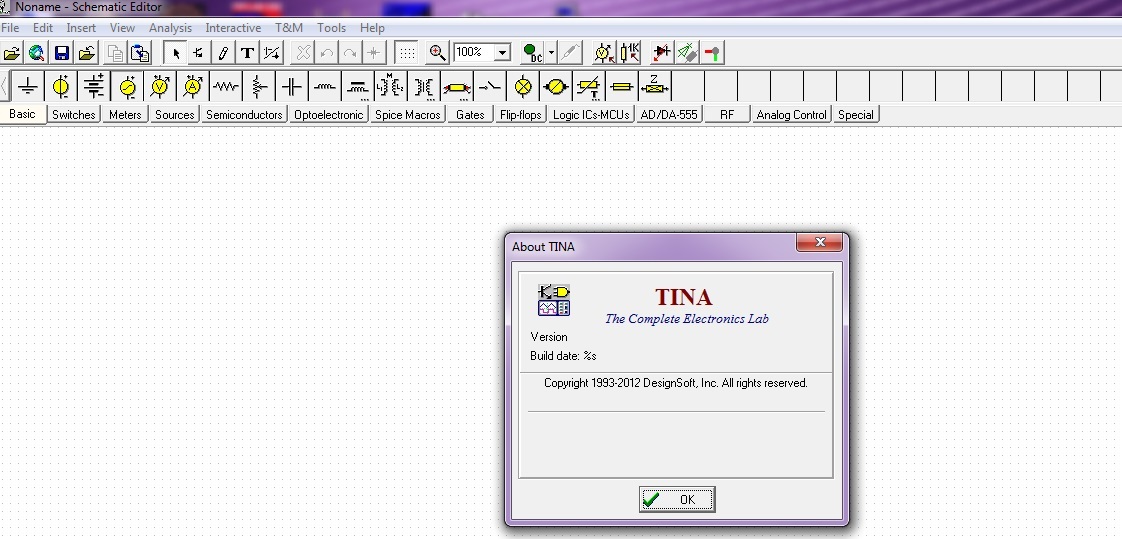Viewport: 1122px width, 539px height.
Task: Click the Redo arrow icon
Action: coord(350,52)
